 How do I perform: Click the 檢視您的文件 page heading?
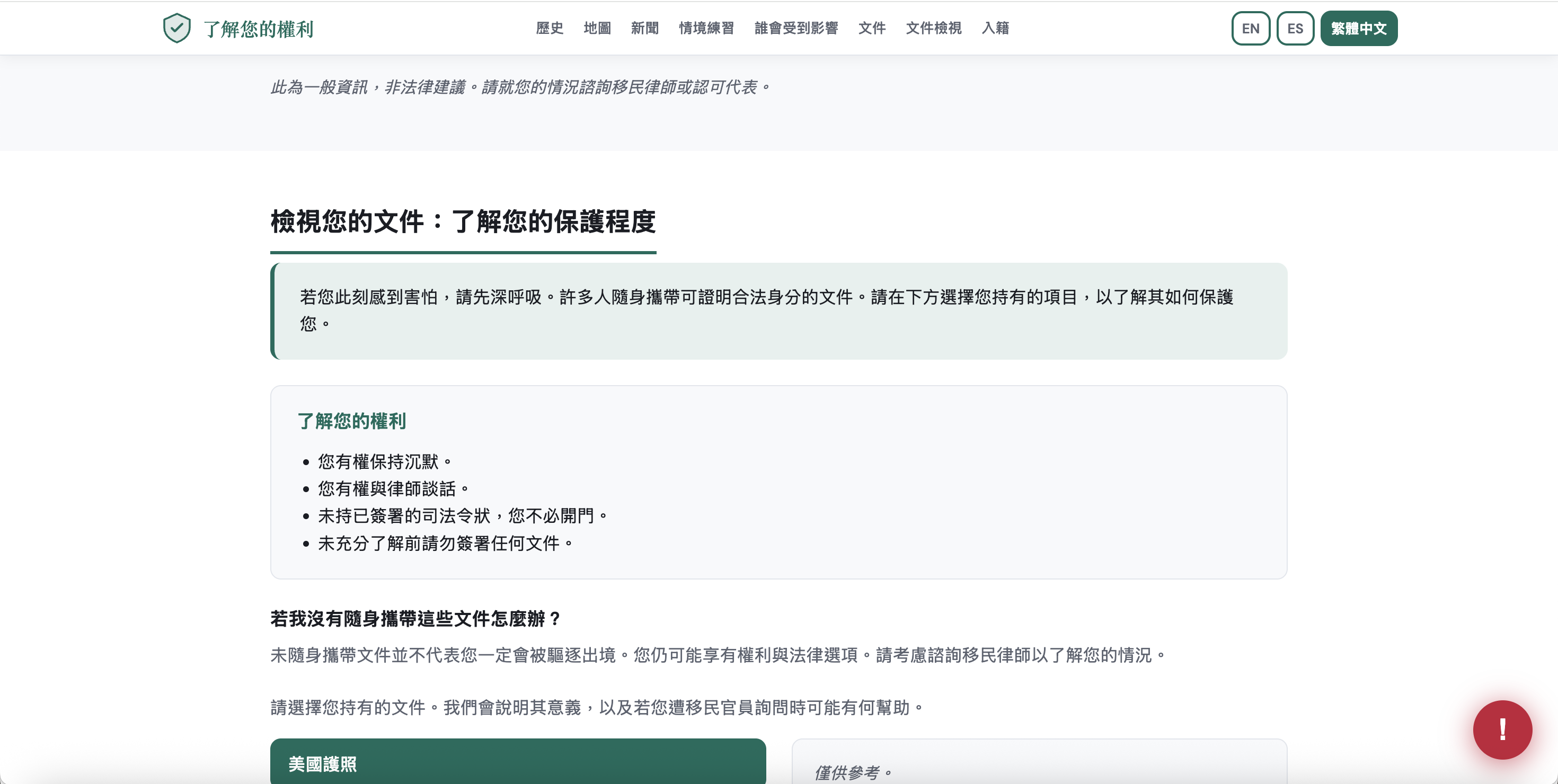[x=463, y=221]
